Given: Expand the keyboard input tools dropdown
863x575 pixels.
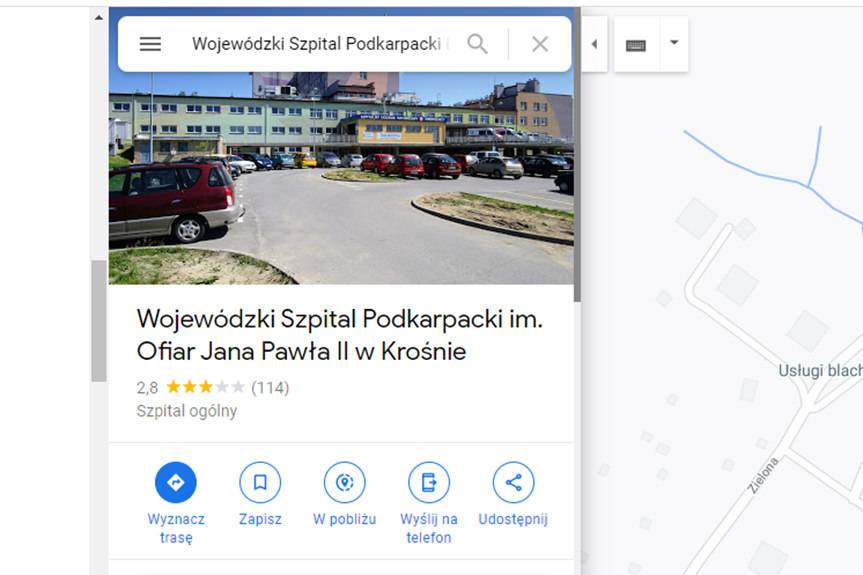Looking at the screenshot, I should pyautogui.click(x=674, y=42).
